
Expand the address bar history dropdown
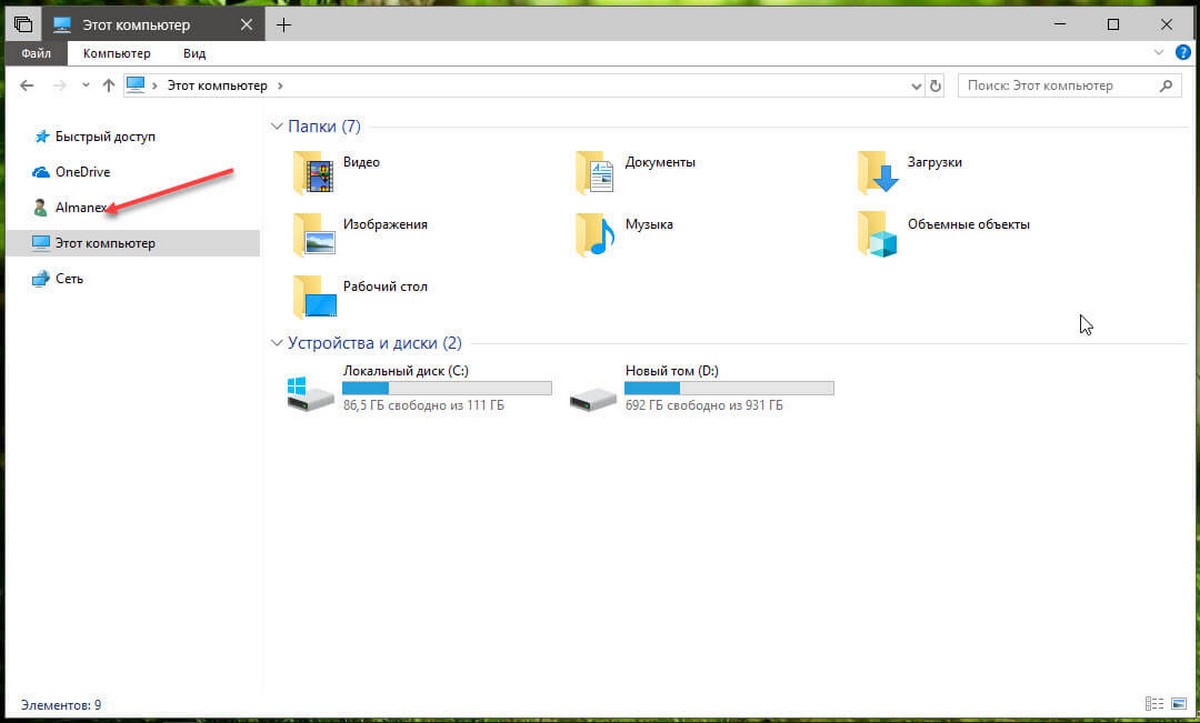click(x=917, y=87)
